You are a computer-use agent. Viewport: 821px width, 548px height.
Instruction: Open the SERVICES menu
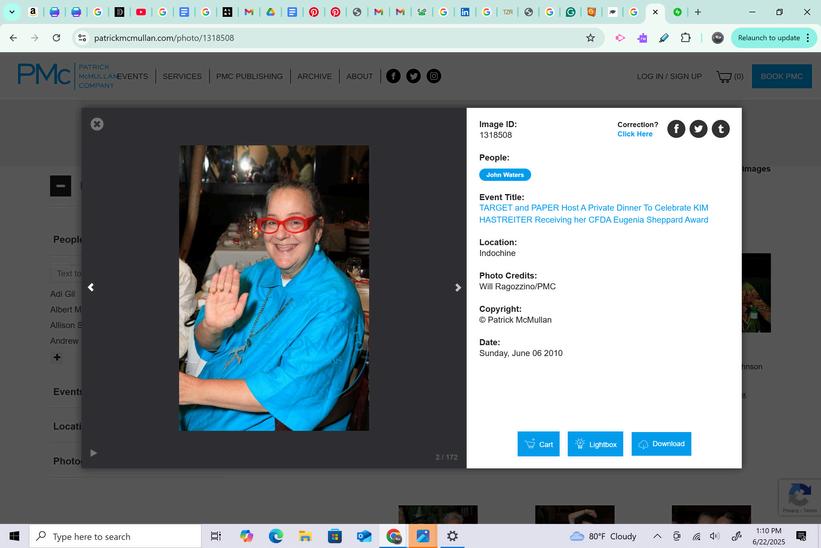click(x=182, y=76)
